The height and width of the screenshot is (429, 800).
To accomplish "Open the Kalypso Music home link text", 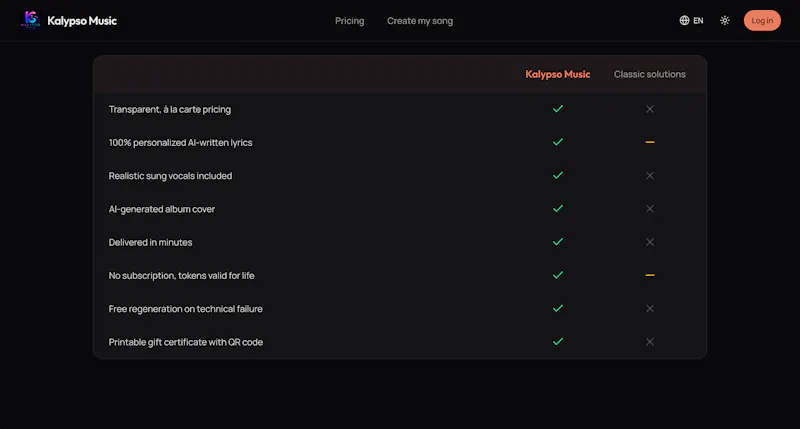I will point(82,21).
